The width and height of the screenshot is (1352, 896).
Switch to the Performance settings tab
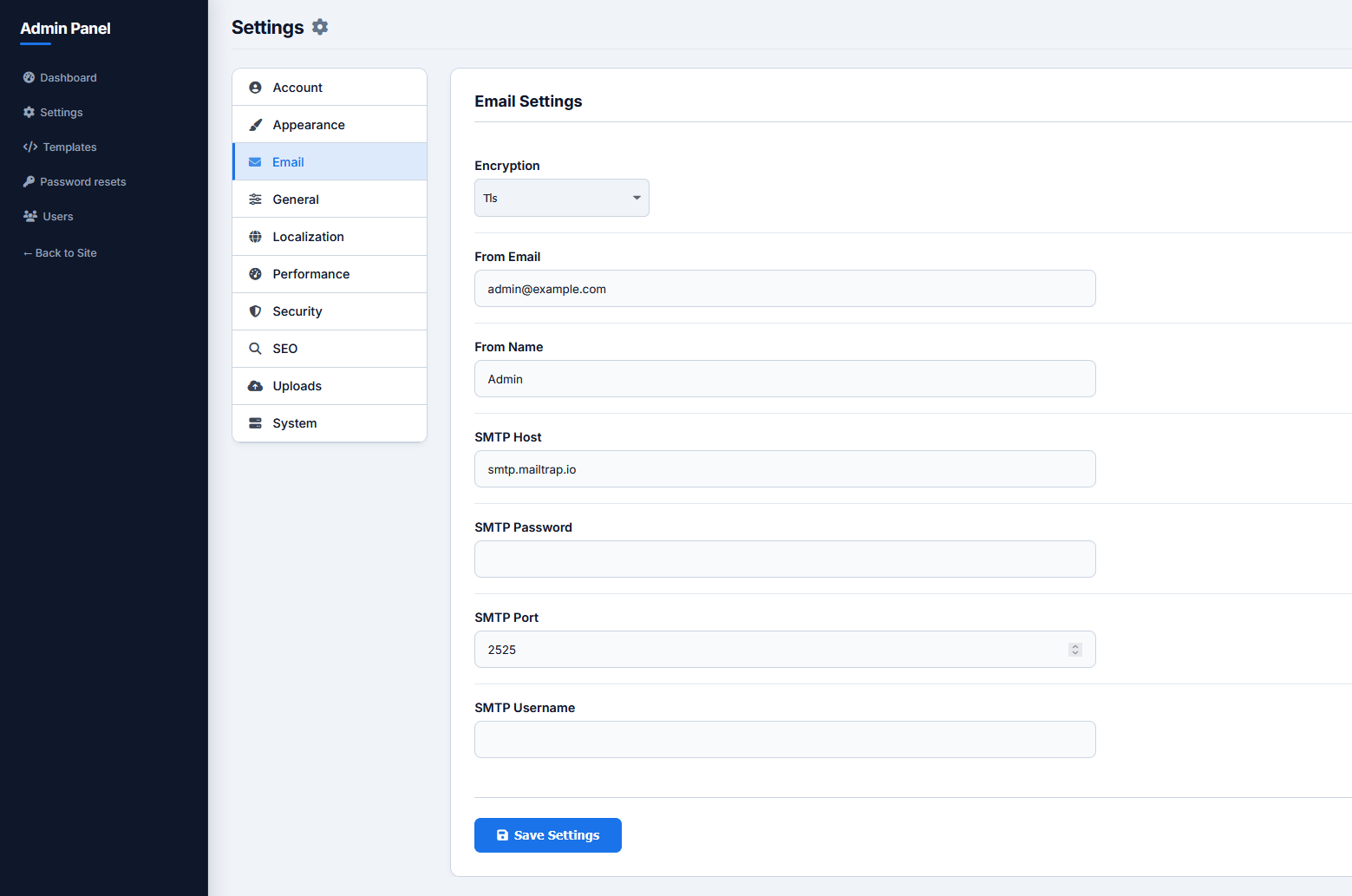coord(330,274)
